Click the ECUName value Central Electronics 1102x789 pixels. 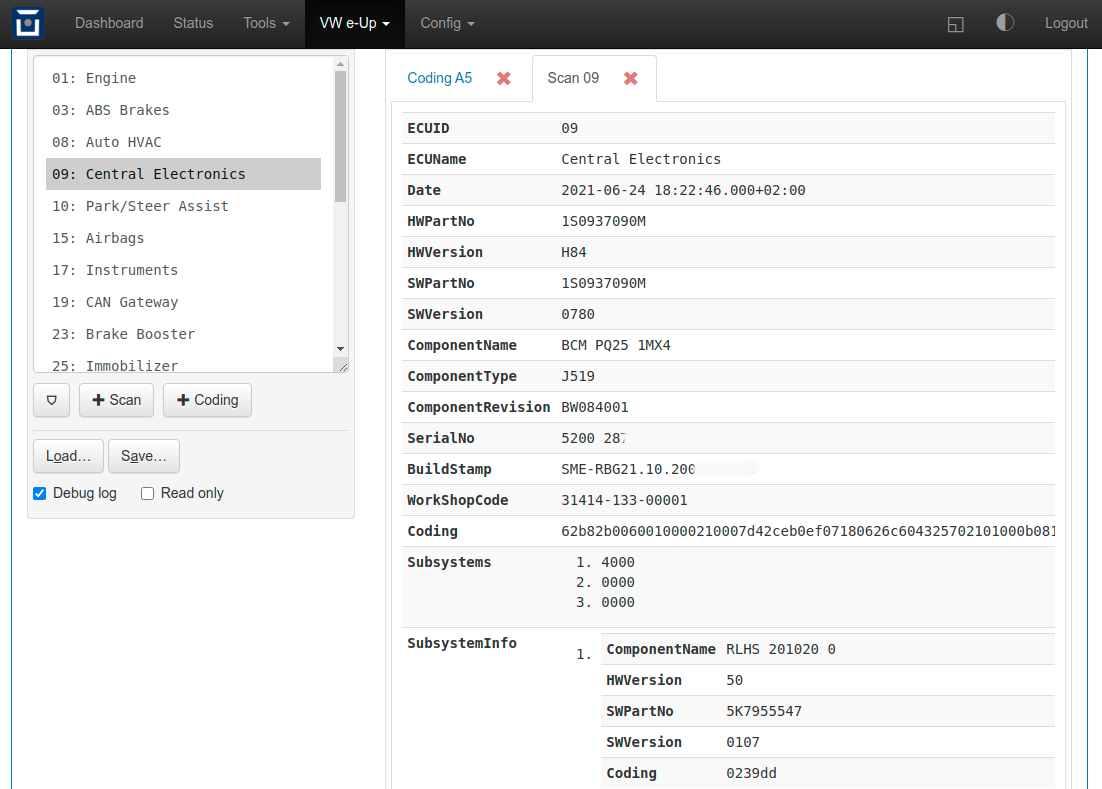(x=641, y=159)
